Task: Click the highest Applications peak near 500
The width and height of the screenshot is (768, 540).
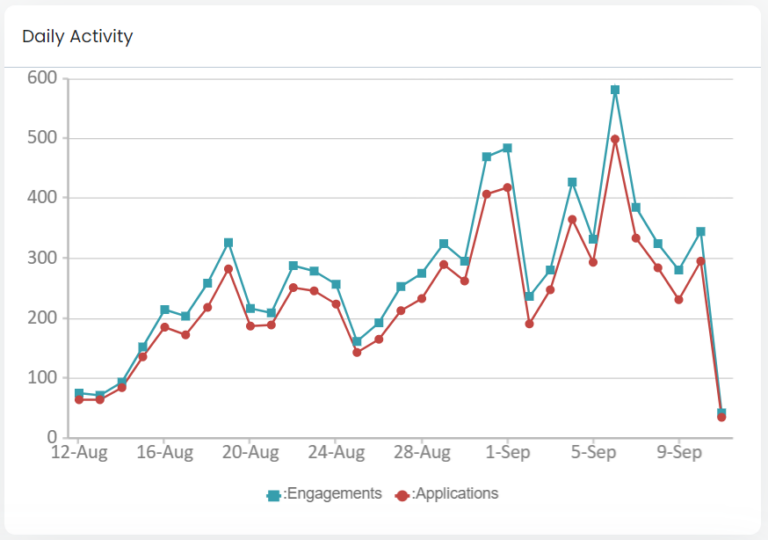Action: pyautogui.click(x=615, y=139)
